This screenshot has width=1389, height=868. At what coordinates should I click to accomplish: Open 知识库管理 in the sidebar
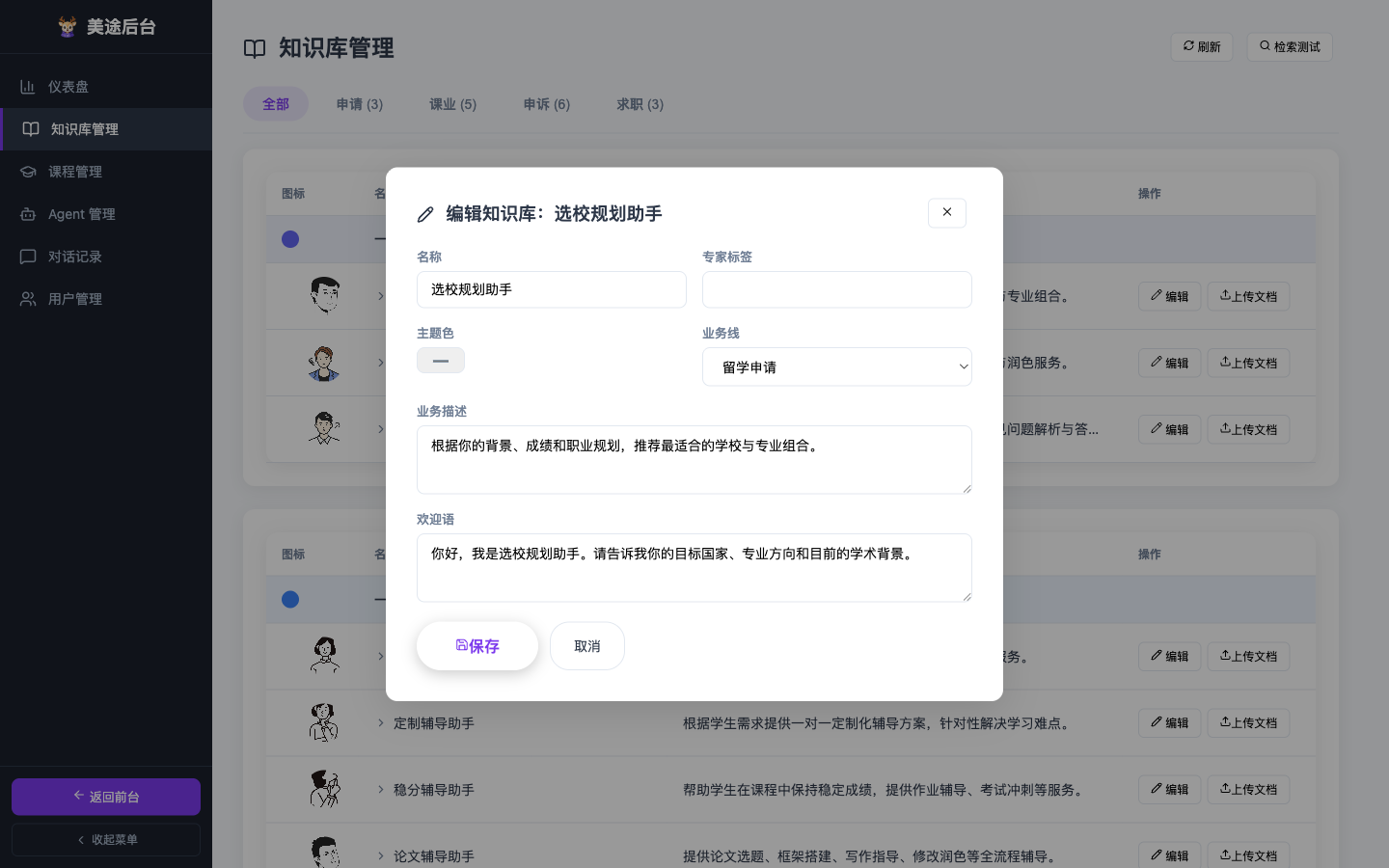coord(106,129)
